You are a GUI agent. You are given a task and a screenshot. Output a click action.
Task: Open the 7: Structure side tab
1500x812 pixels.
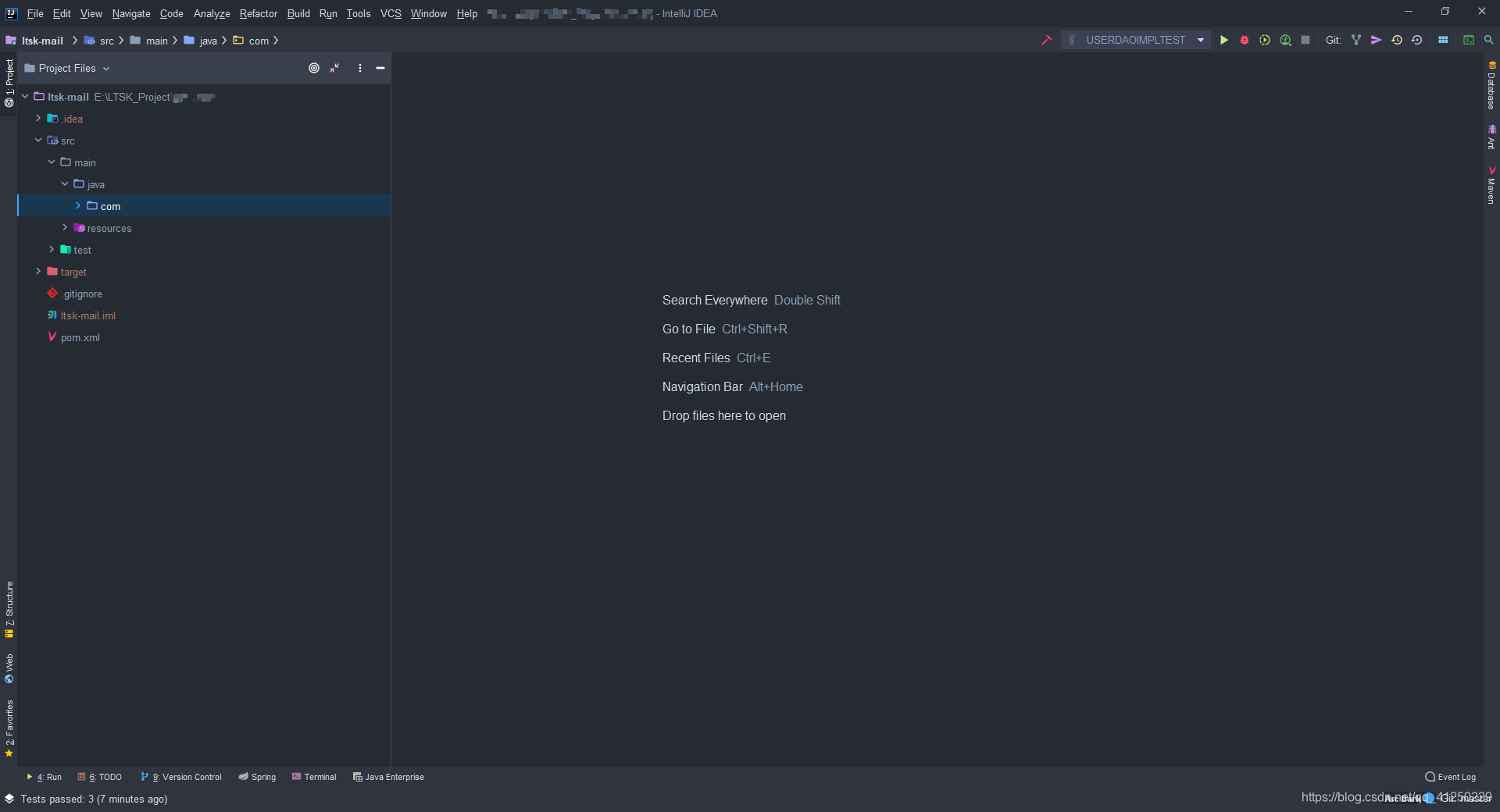click(9, 609)
